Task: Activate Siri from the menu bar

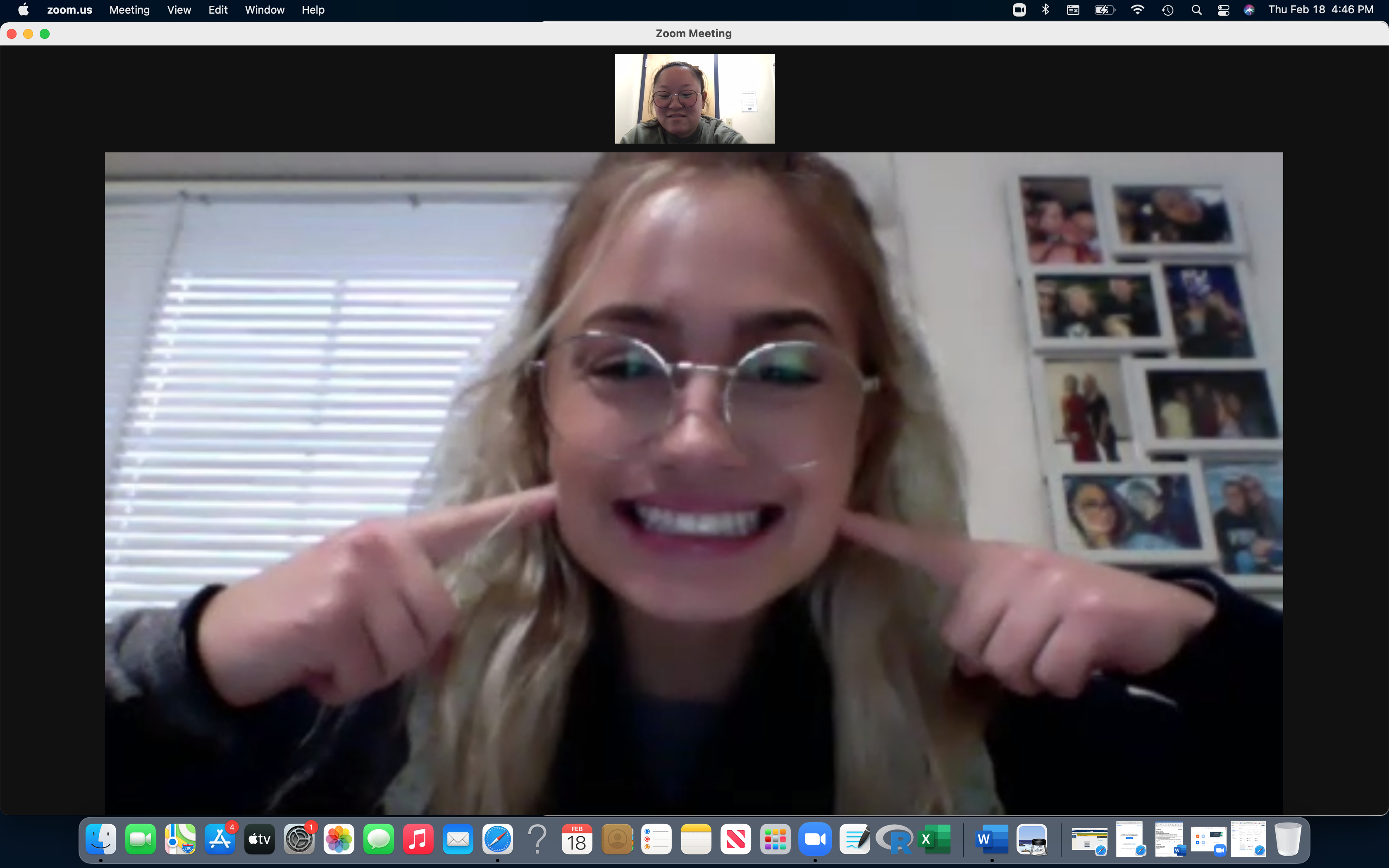Action: [x=1249, y=10]
